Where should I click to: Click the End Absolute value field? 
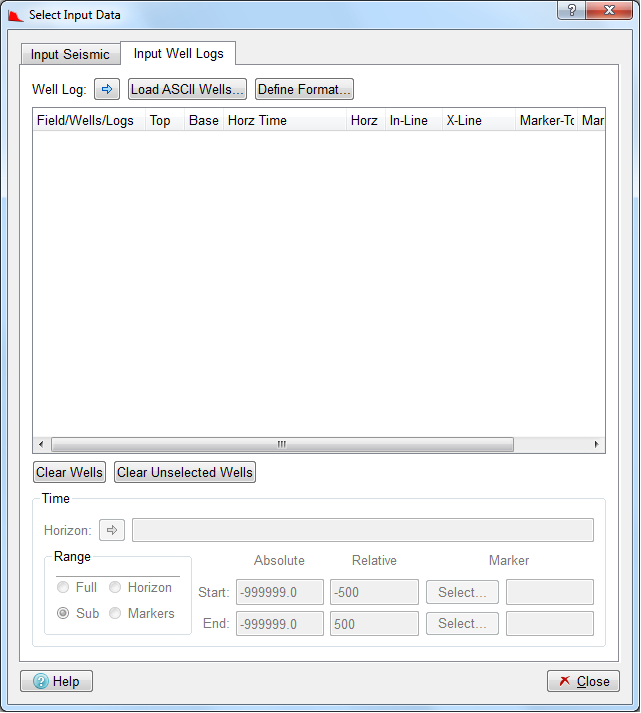[x=280, y=623]
